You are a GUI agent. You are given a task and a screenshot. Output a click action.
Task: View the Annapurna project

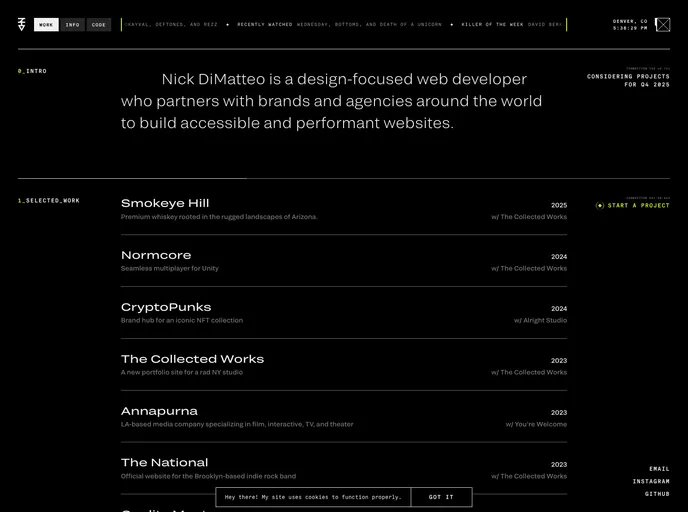tap(159, 411)
